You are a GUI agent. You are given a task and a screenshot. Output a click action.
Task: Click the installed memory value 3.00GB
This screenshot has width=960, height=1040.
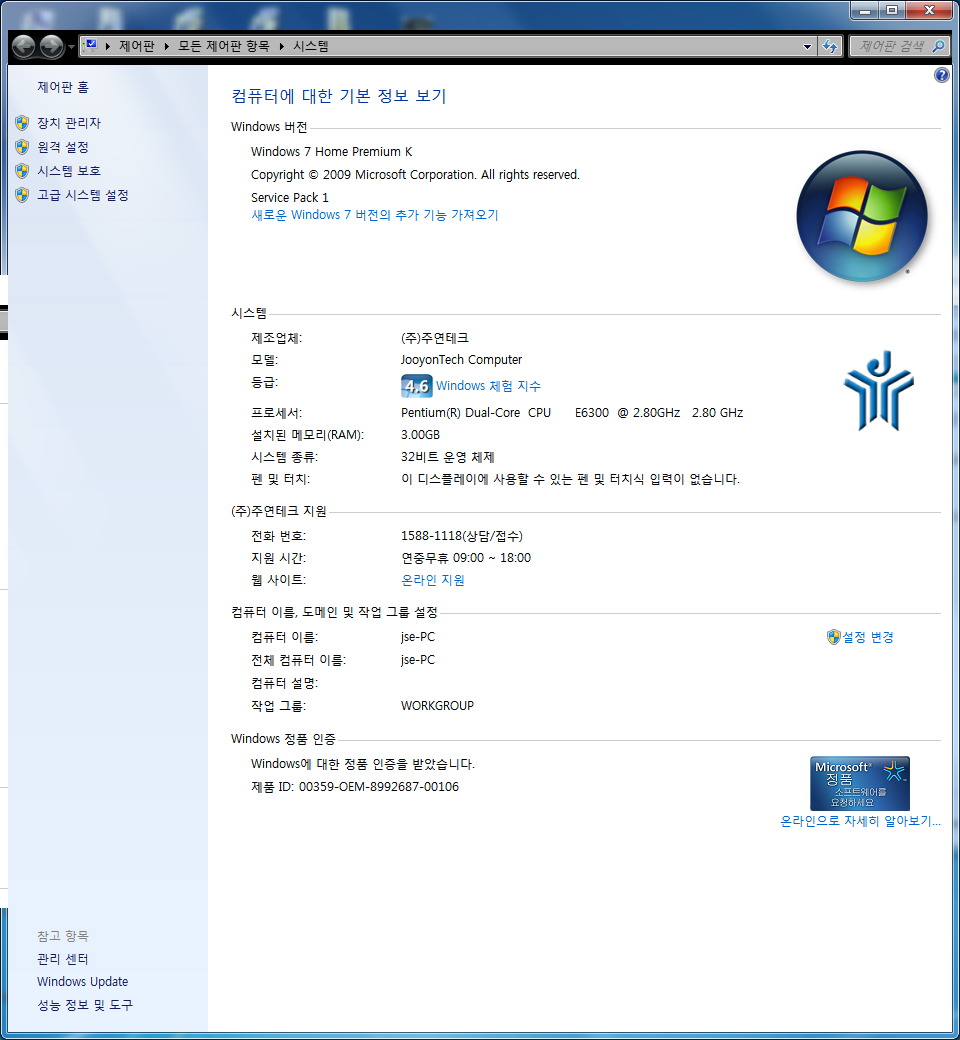(x=421, y=435)
